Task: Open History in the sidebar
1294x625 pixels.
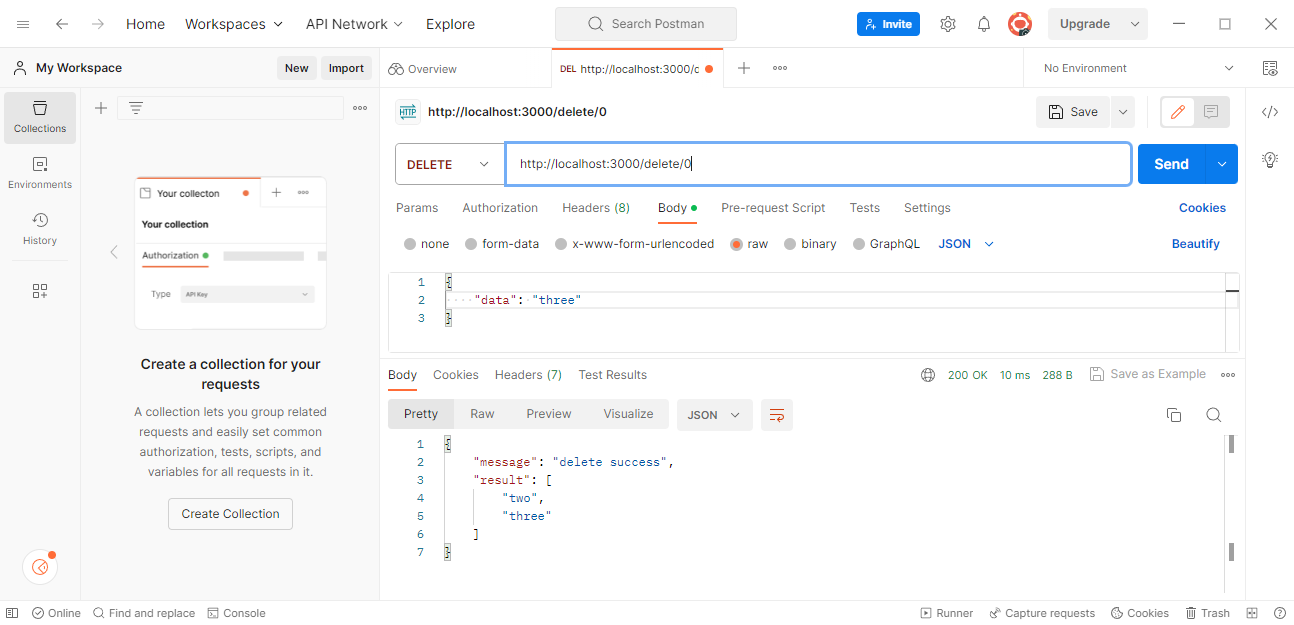Action: coord(40,229)
